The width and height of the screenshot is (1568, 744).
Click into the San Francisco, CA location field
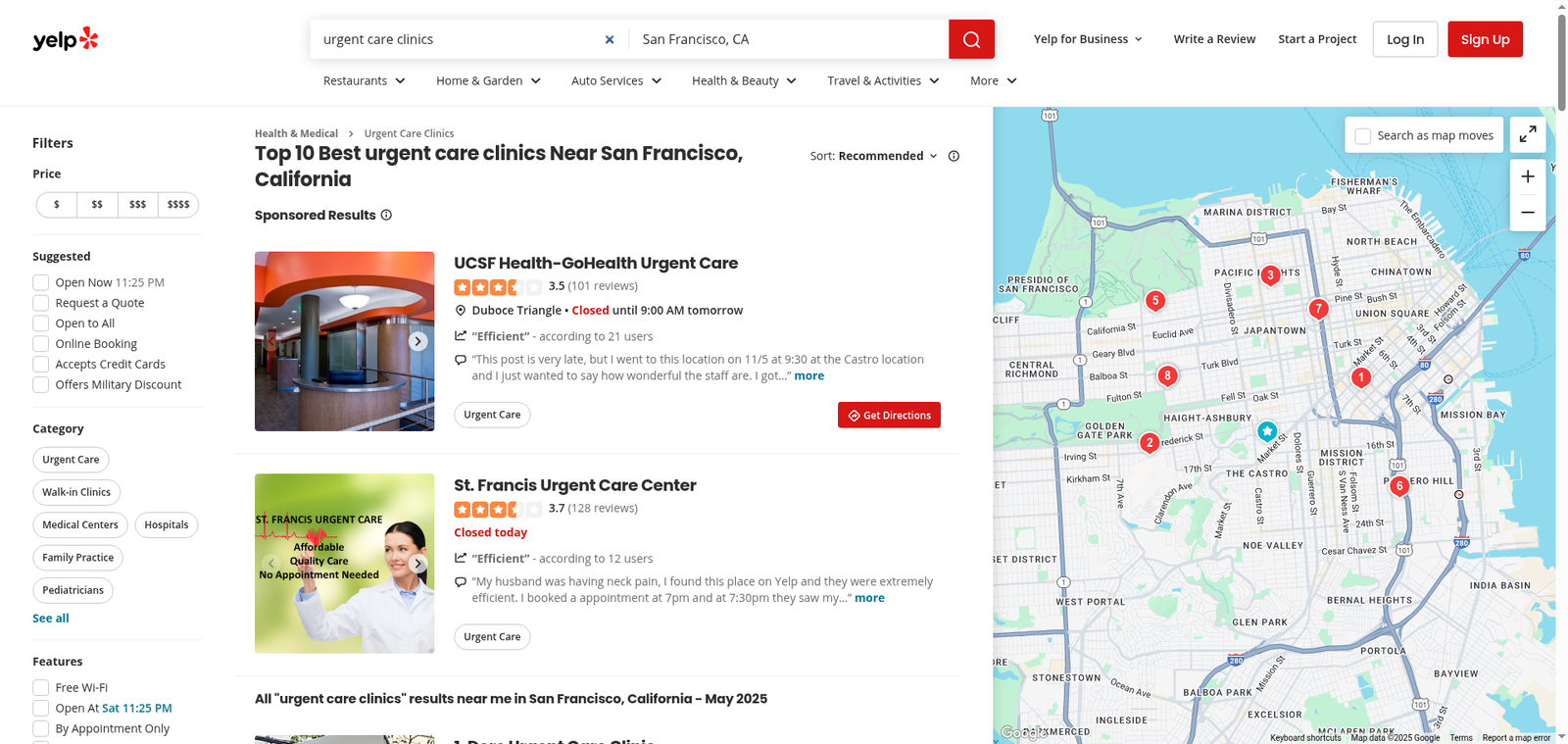coord(789,39)
